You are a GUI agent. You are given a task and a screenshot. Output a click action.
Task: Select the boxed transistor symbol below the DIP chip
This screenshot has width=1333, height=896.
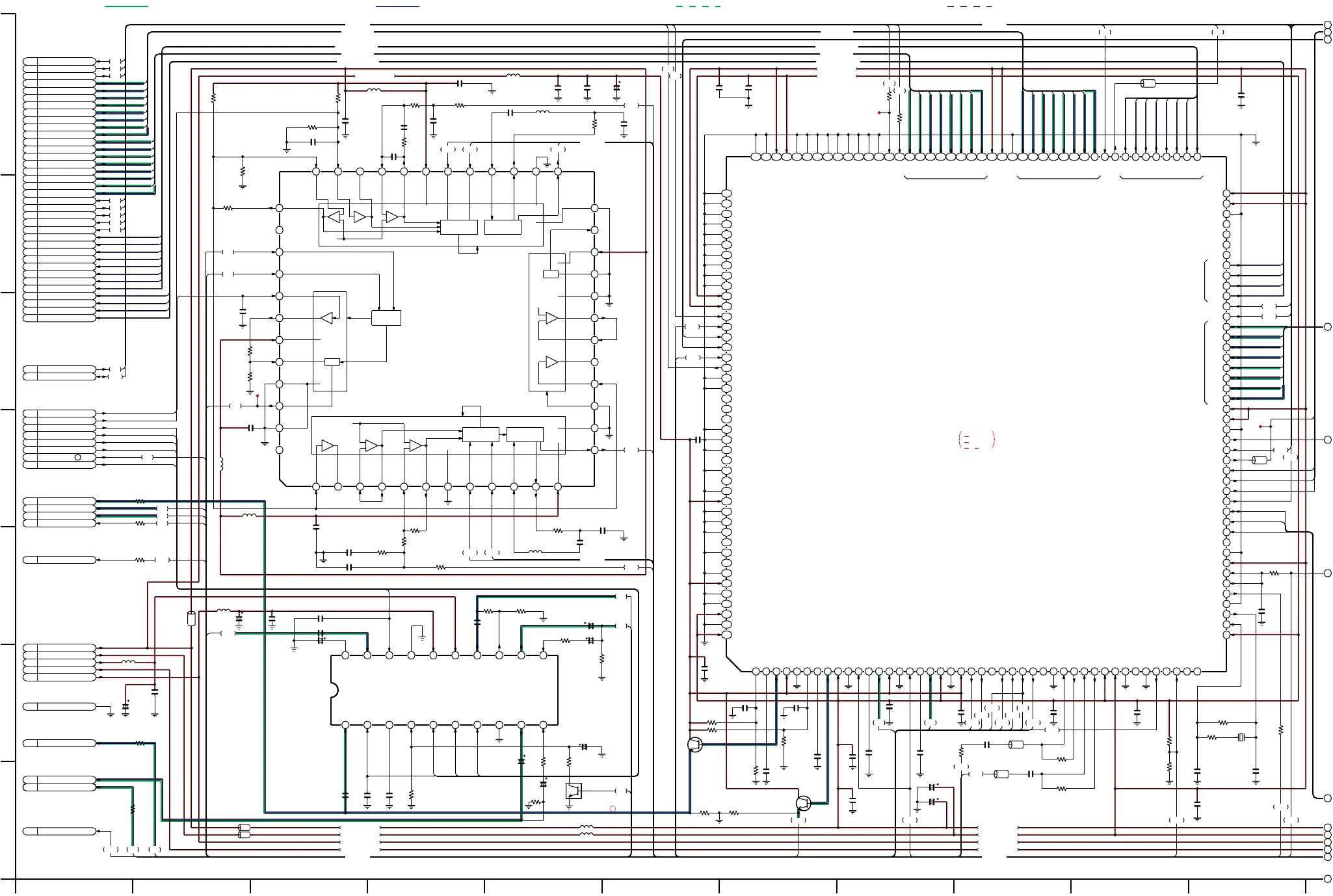[x=574, y=790]
